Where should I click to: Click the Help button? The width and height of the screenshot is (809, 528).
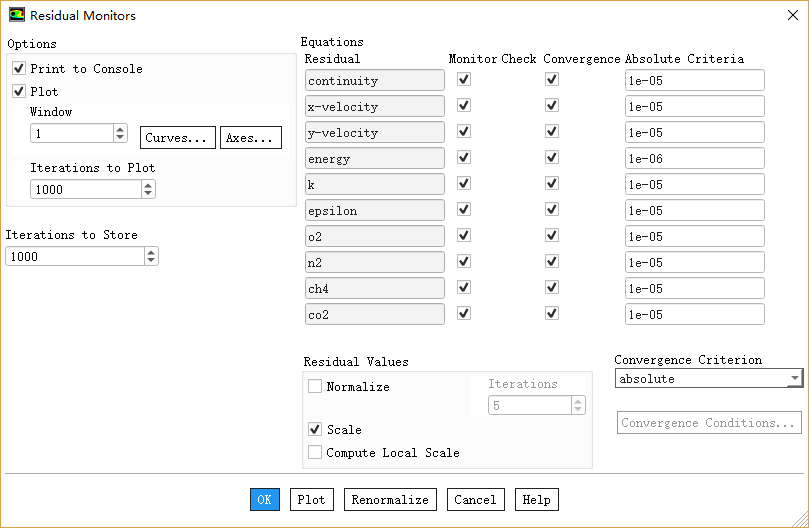(x=536, y=500)
